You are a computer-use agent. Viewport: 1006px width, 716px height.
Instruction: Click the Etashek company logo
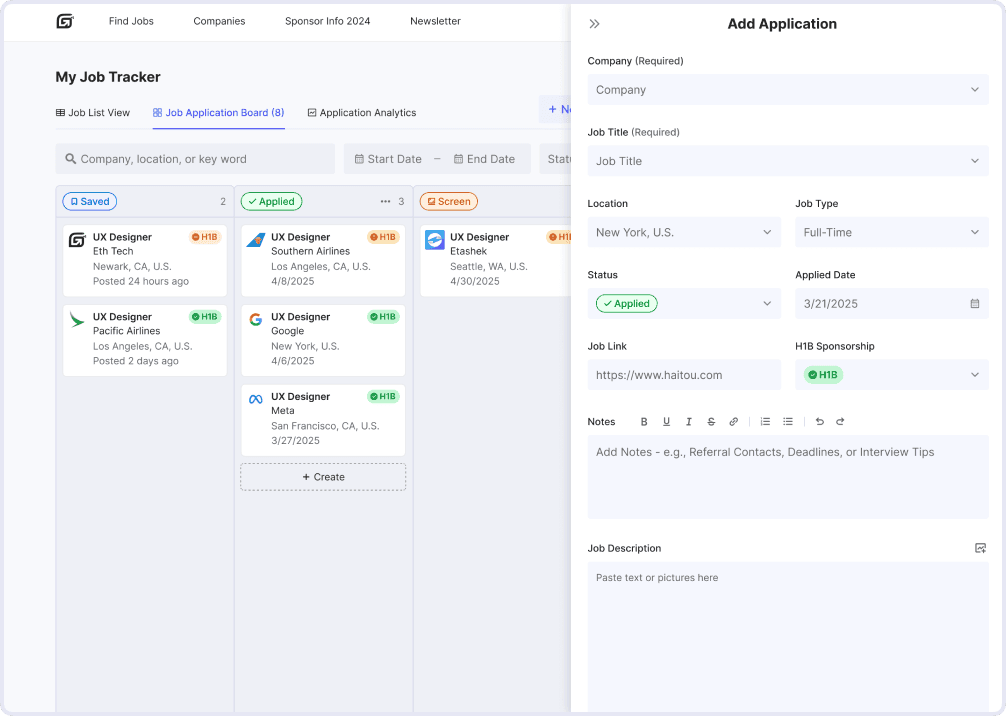coord(434,240)
